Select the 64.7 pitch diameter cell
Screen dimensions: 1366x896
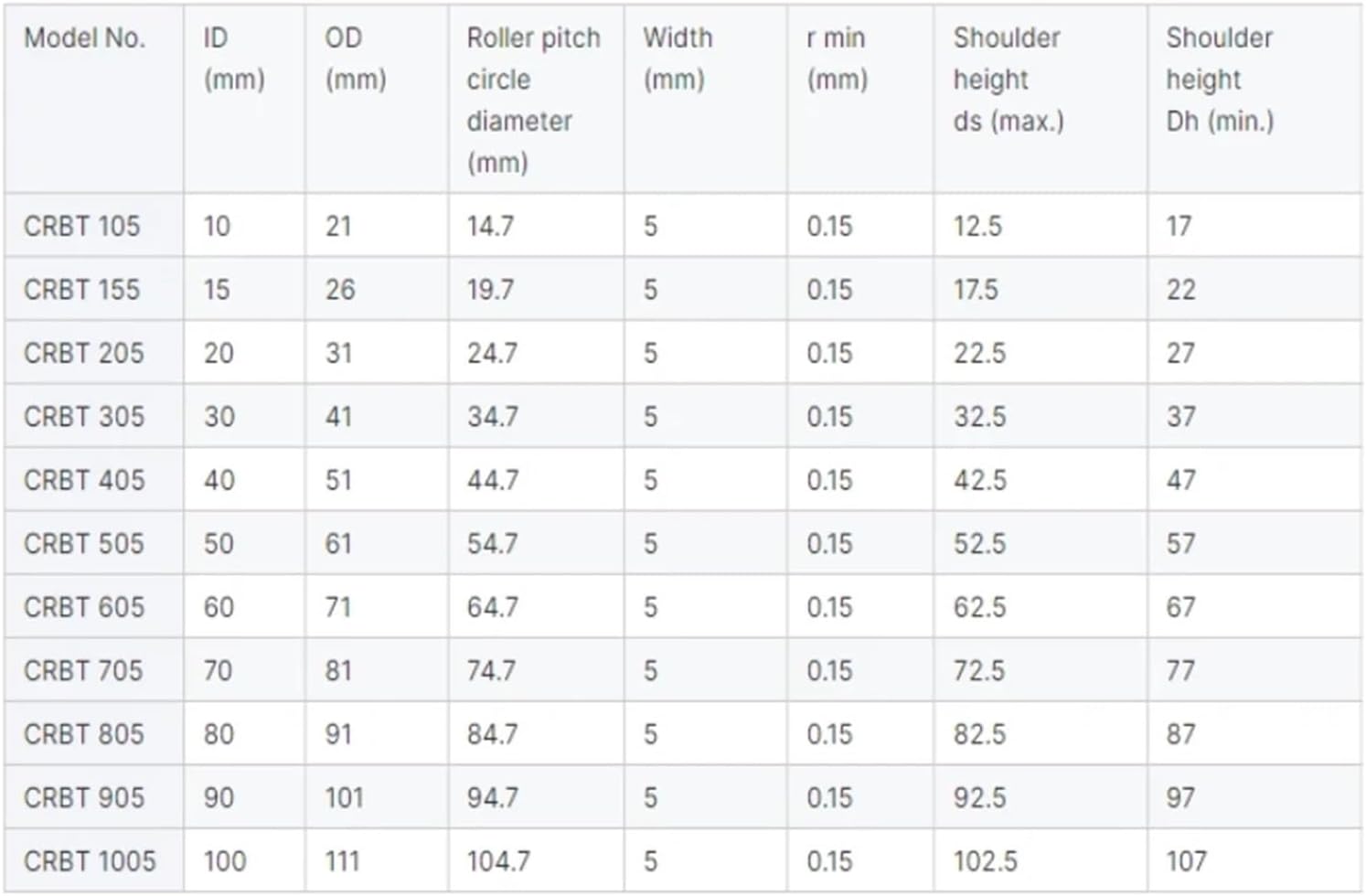[493, 607]
